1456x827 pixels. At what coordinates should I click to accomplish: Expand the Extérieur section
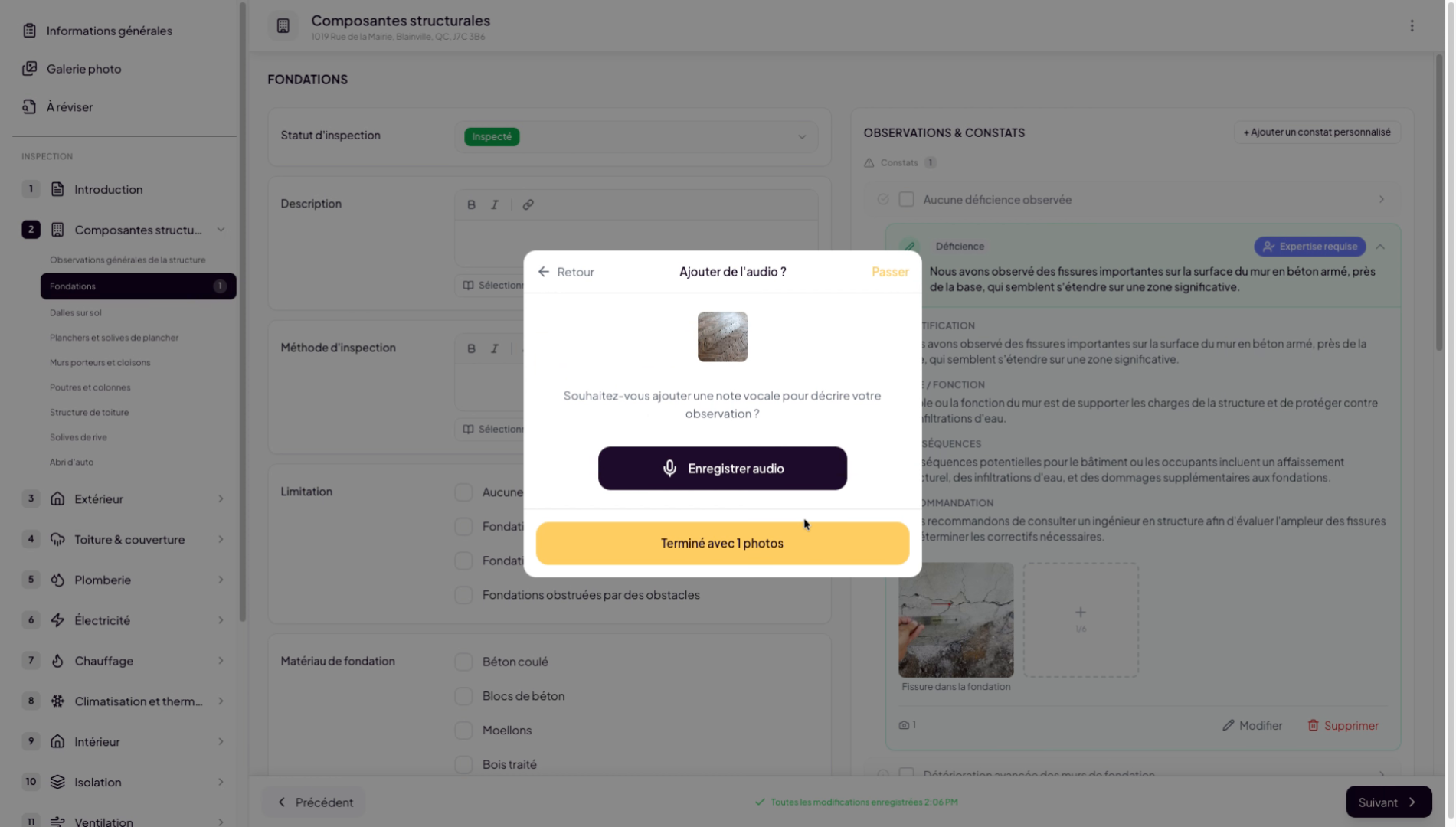point(221,499)
